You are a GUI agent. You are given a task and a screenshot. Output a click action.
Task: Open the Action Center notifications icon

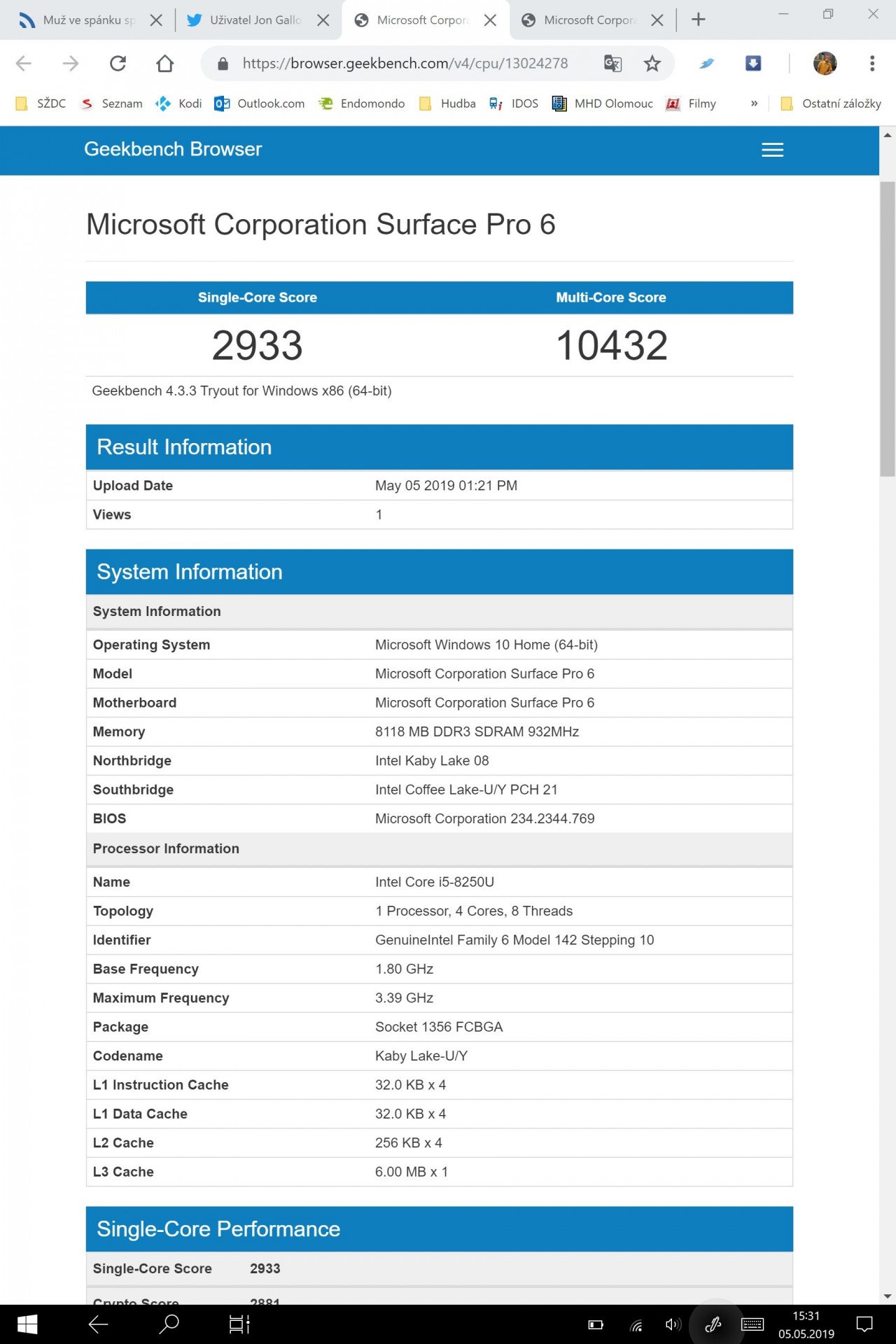(x=865, y=1324)
